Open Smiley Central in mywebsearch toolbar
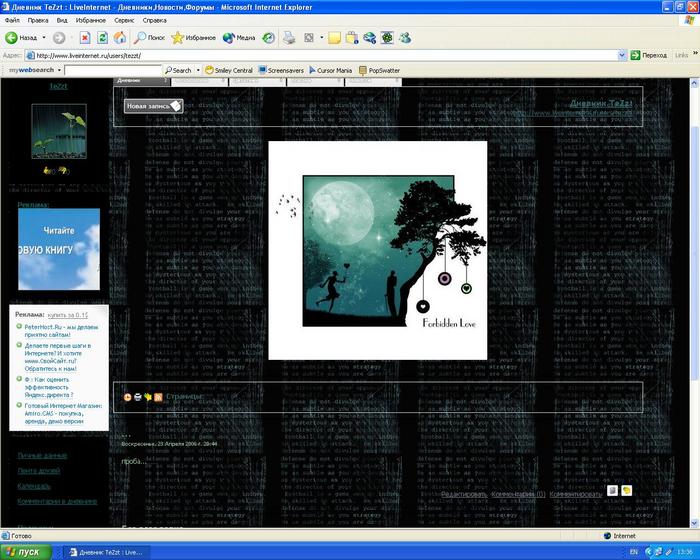The image size is (700, 560). point(229,70)
